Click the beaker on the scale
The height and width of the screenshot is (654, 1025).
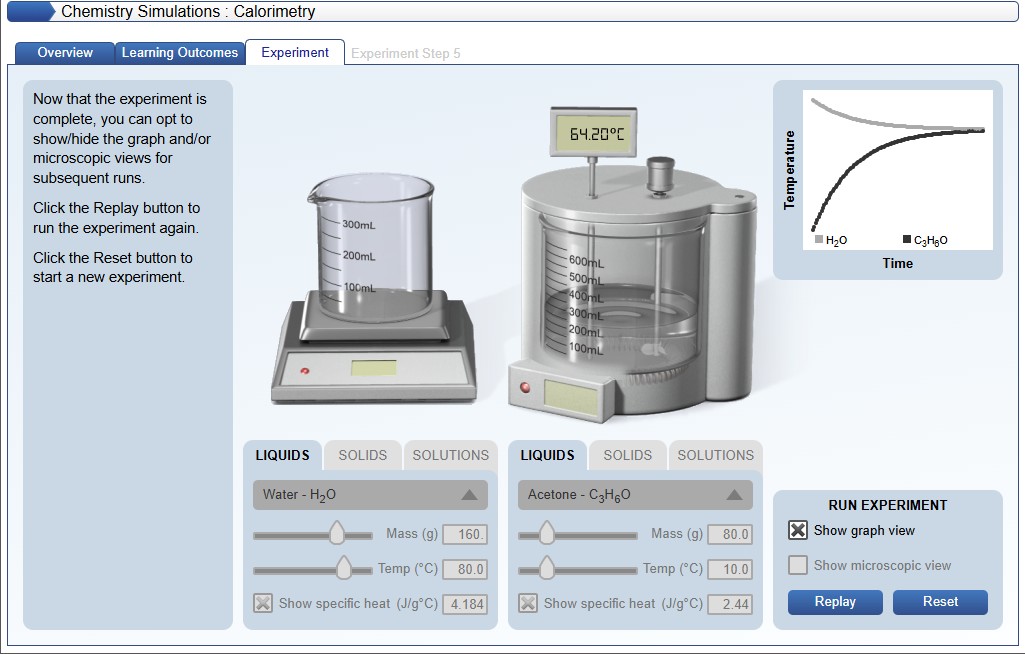[371, 243]
